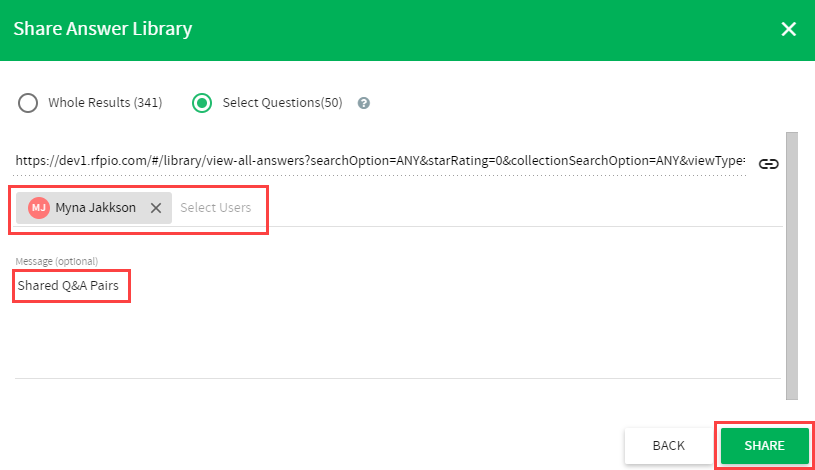Click the Message (optional) label
The width and height of the screenshot is (815, 470).
57,261
